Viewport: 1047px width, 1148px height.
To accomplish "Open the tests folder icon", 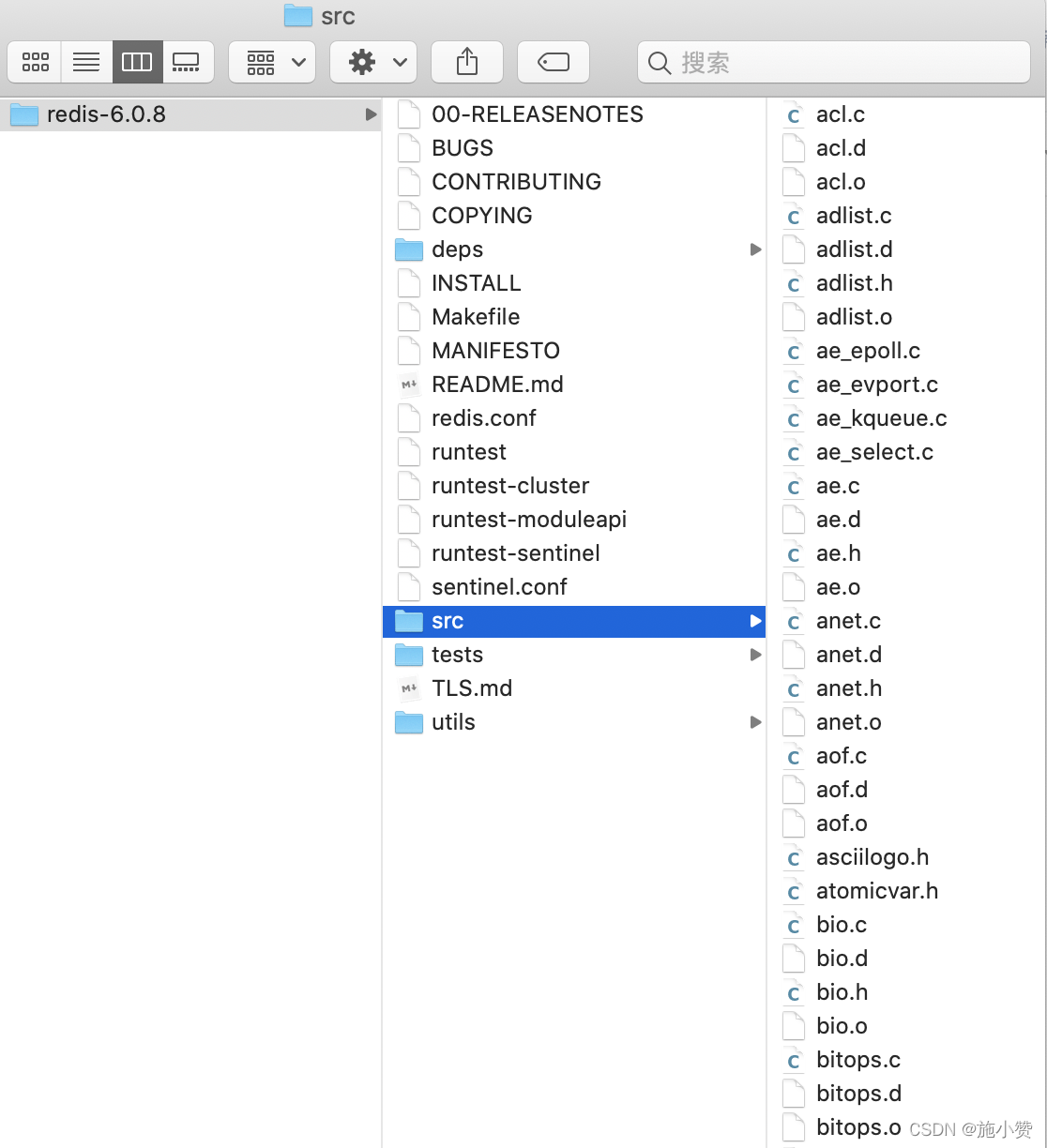I will point(409,655).
